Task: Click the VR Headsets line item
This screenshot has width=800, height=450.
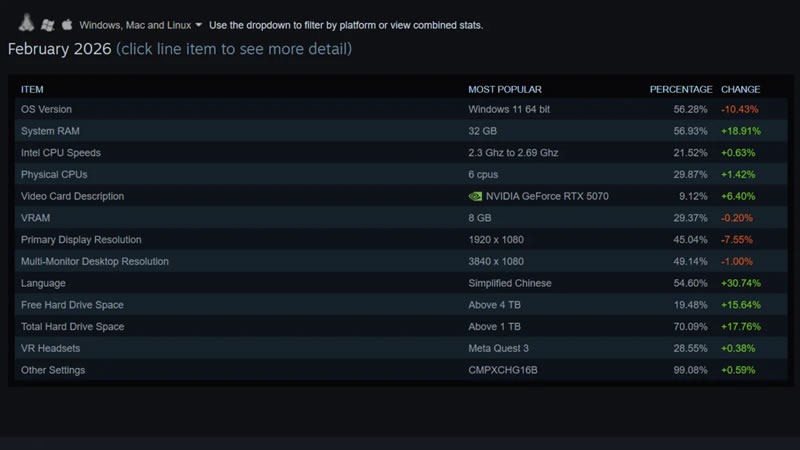Action: pos(50,348)
